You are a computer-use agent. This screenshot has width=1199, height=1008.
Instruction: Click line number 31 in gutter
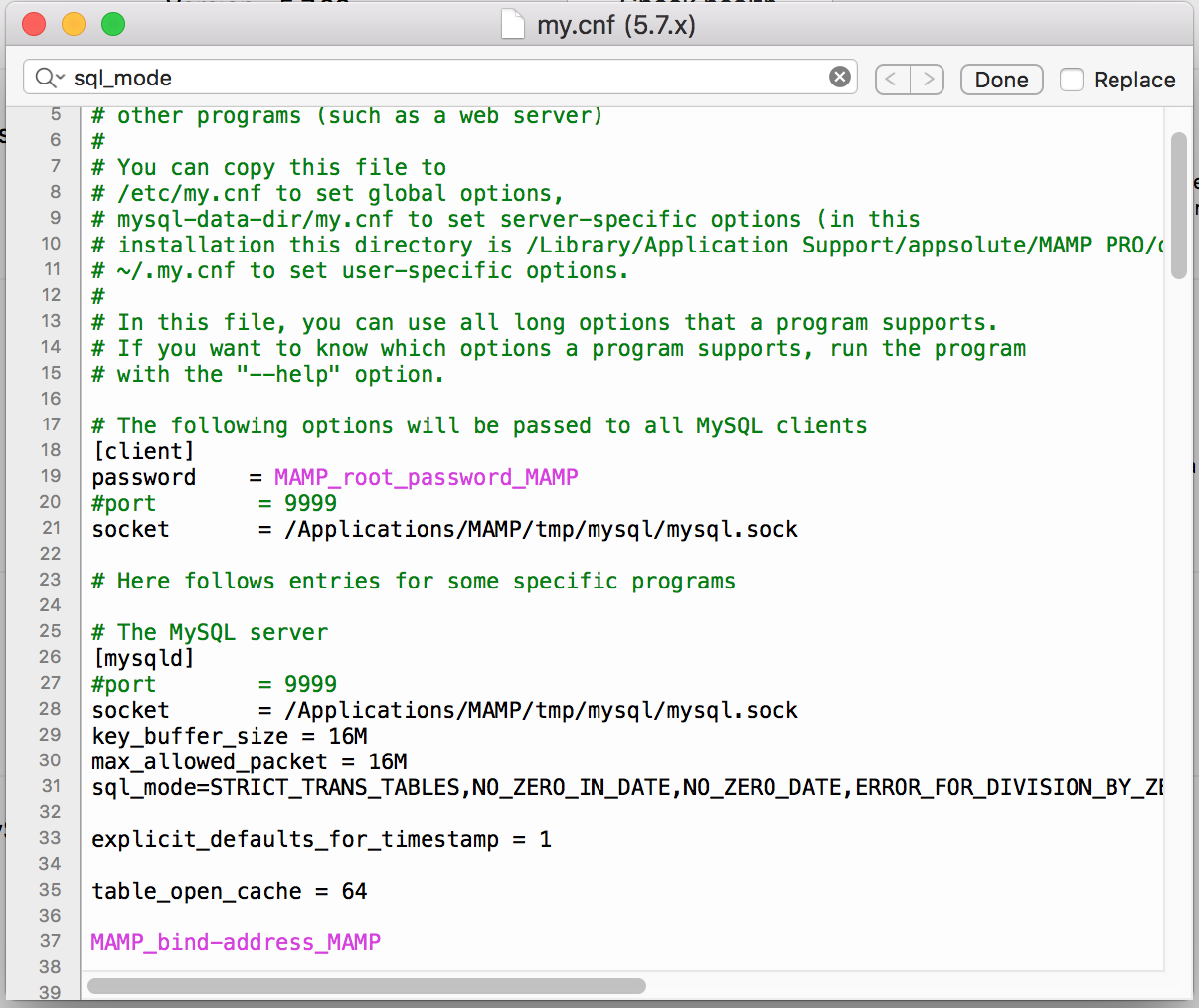pyautogui.click(x=51, y=786)
